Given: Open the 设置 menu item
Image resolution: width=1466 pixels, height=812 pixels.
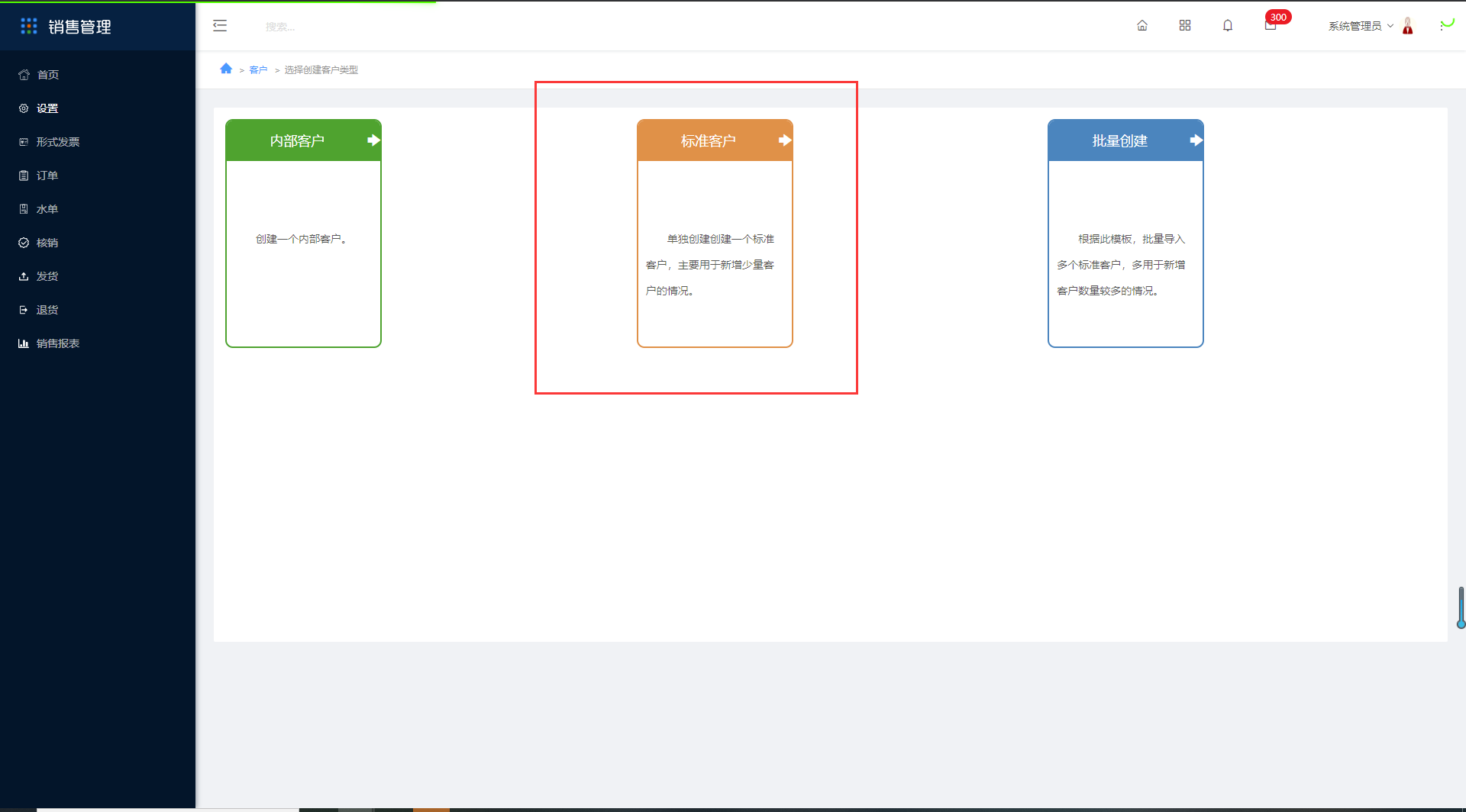Looking at the screenshot, I should pyautogui.click(x=98, y=108).
